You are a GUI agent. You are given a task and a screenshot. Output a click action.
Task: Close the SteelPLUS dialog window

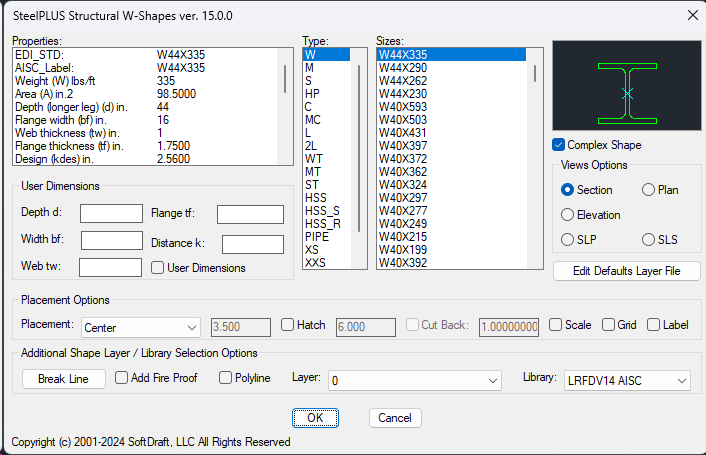(693, 15)
